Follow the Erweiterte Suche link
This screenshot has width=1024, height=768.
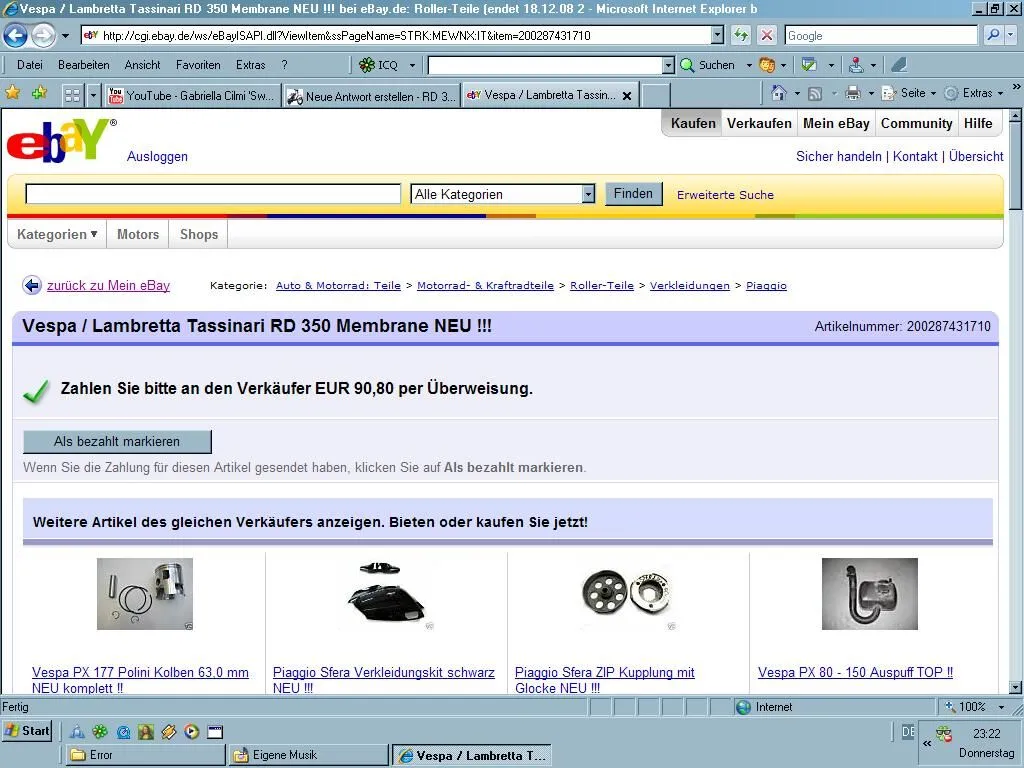725,195
